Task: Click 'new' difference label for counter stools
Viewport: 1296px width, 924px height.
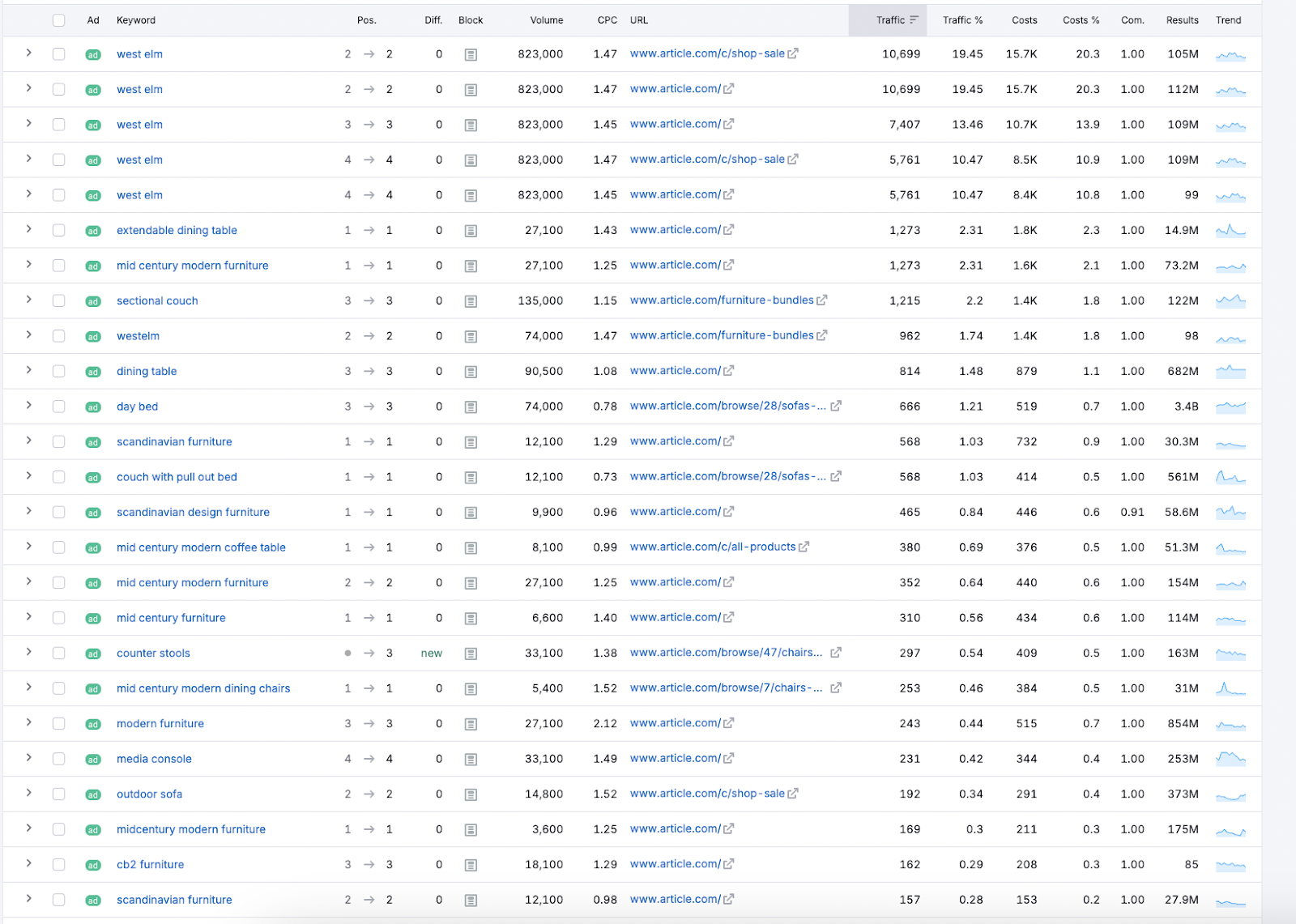Action: pos(432,654)
